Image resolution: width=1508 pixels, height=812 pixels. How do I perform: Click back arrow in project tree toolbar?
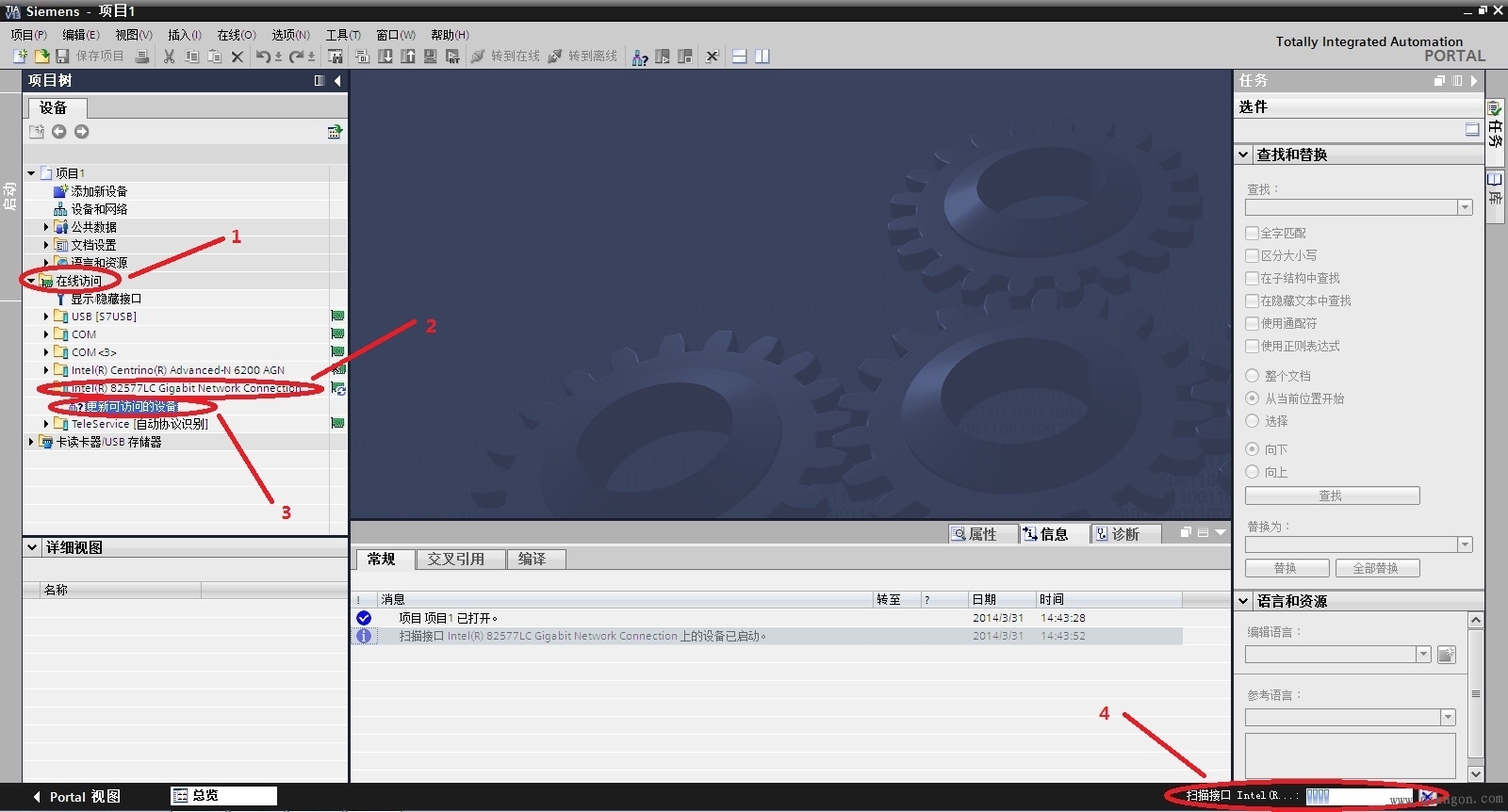58,132
